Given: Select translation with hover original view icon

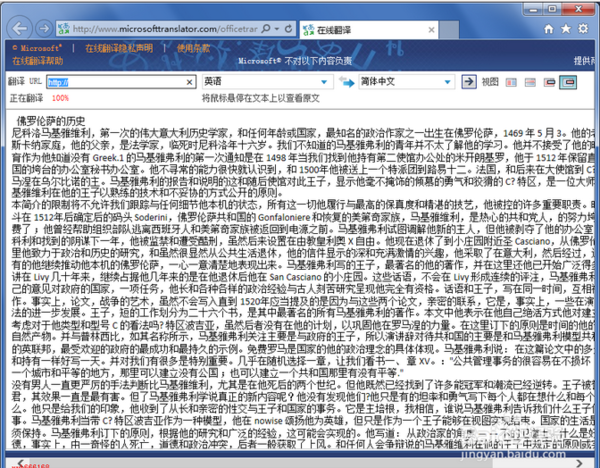Looking at the screenshot, I should (x=568, y=82).
